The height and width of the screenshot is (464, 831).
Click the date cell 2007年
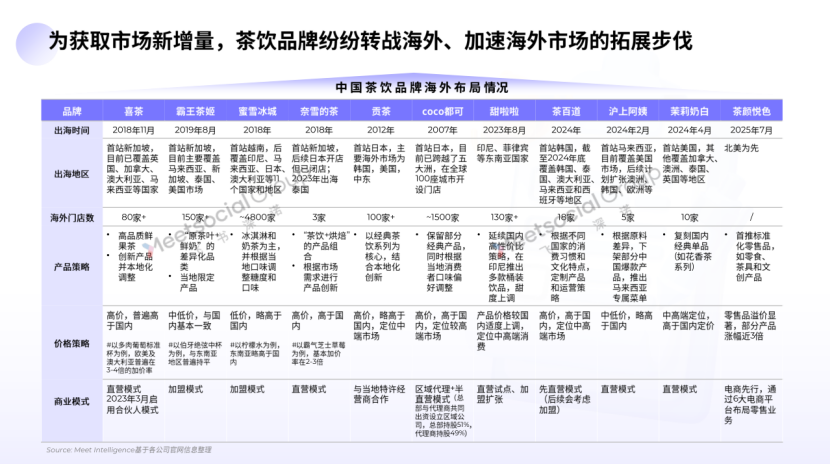(x=443, y=130)
